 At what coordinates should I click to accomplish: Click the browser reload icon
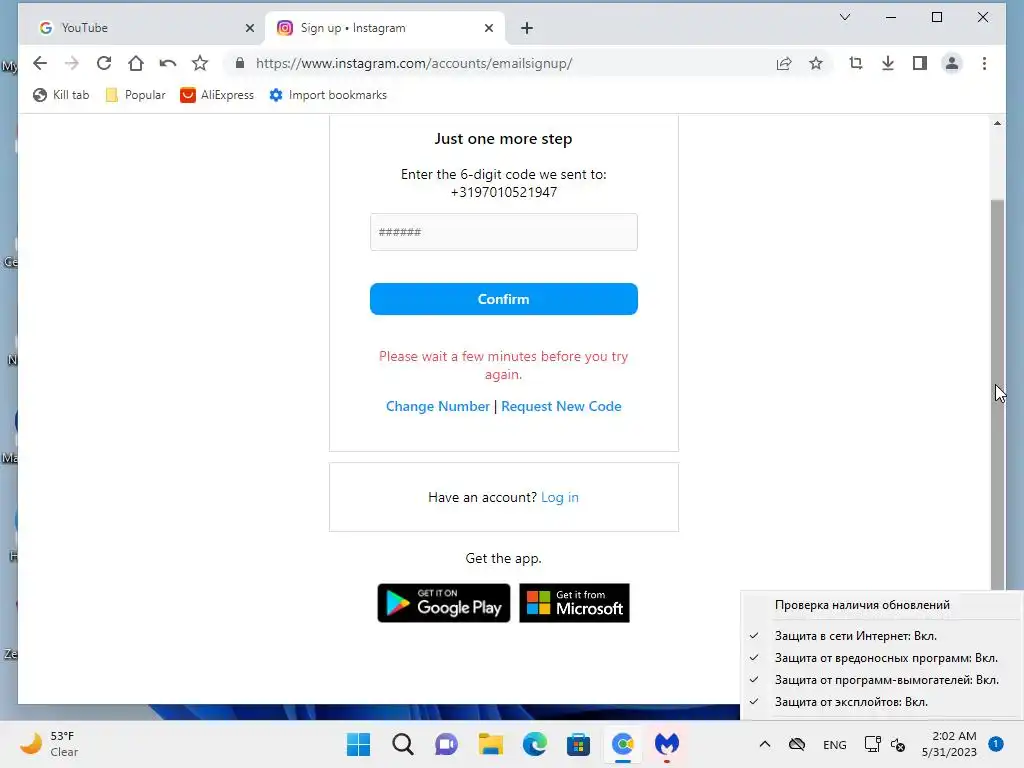click(x=104, y=63)
